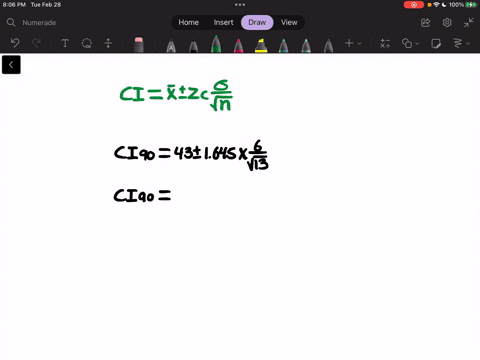
Task: Select the Draw tab
Action: click(x=257, y=22)
